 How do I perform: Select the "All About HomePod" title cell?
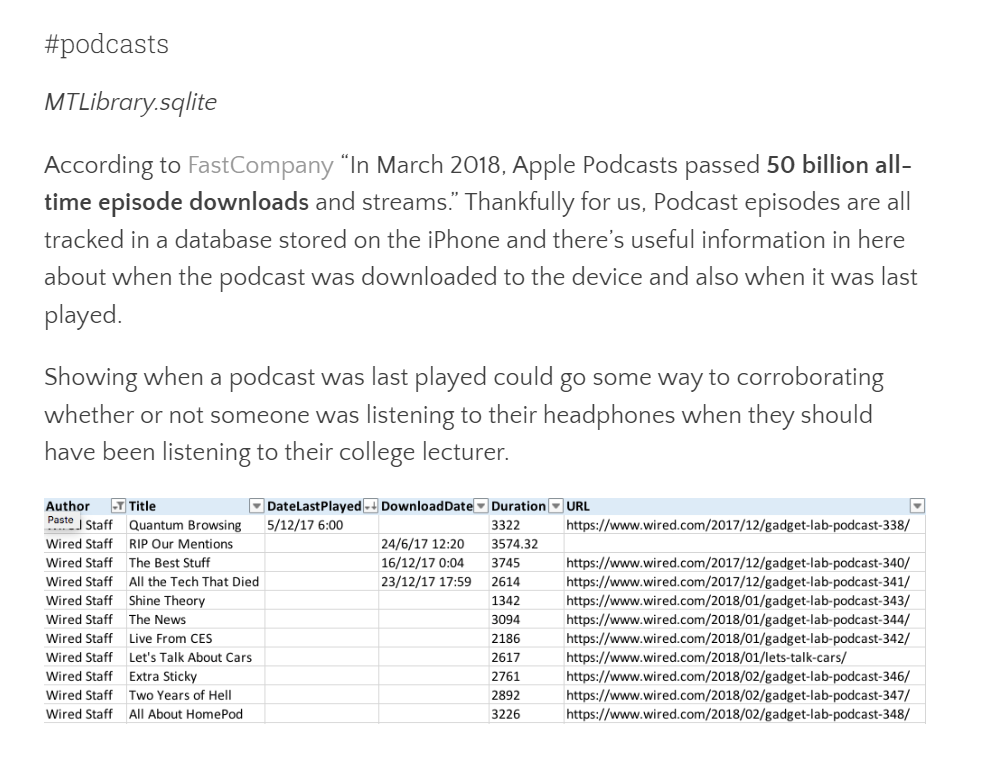coord(186,714)
